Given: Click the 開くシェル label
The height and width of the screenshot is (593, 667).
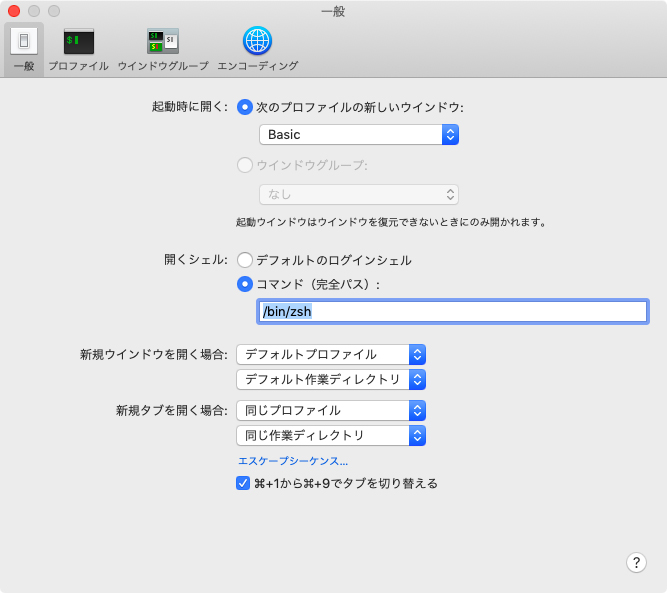Looking at the screenshot, I should pyautogui.click(x=196, y=259).
